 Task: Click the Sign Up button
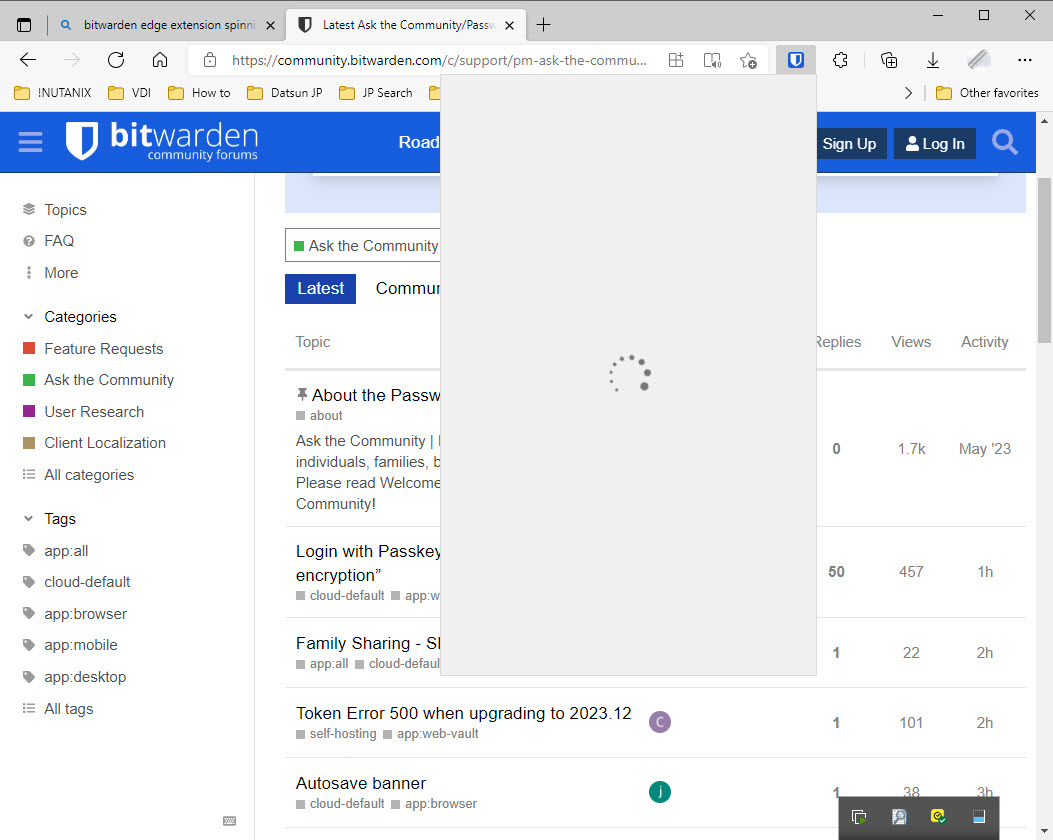849,144
